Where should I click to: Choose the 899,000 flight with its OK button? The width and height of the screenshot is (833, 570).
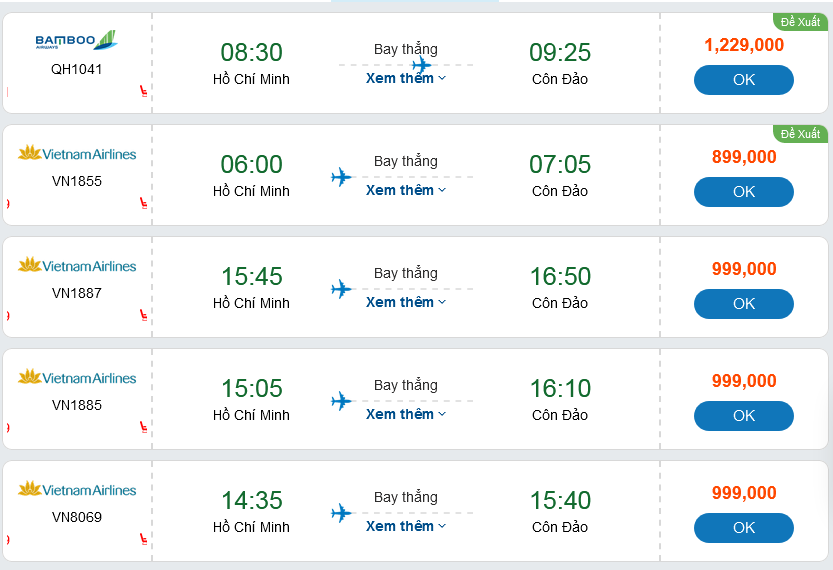(744, 192)
